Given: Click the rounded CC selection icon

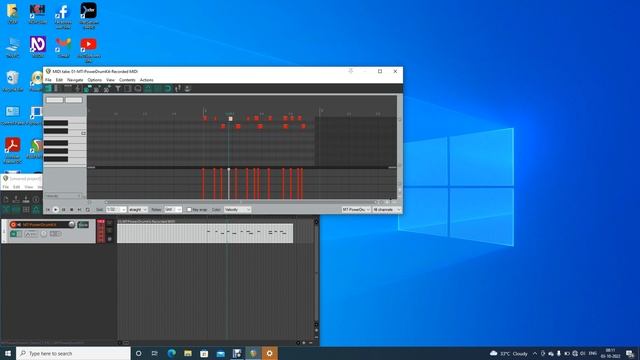Looking at the screenshot, I should (x=138, y=89).
